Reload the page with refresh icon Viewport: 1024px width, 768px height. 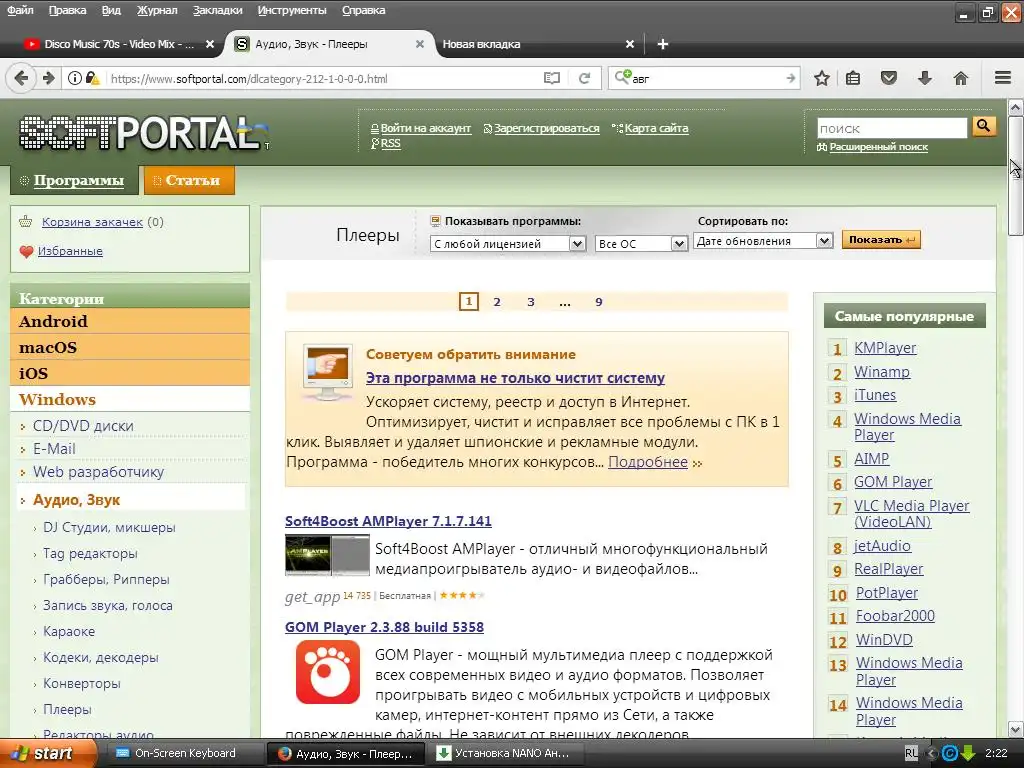click(x=584, y=78)
